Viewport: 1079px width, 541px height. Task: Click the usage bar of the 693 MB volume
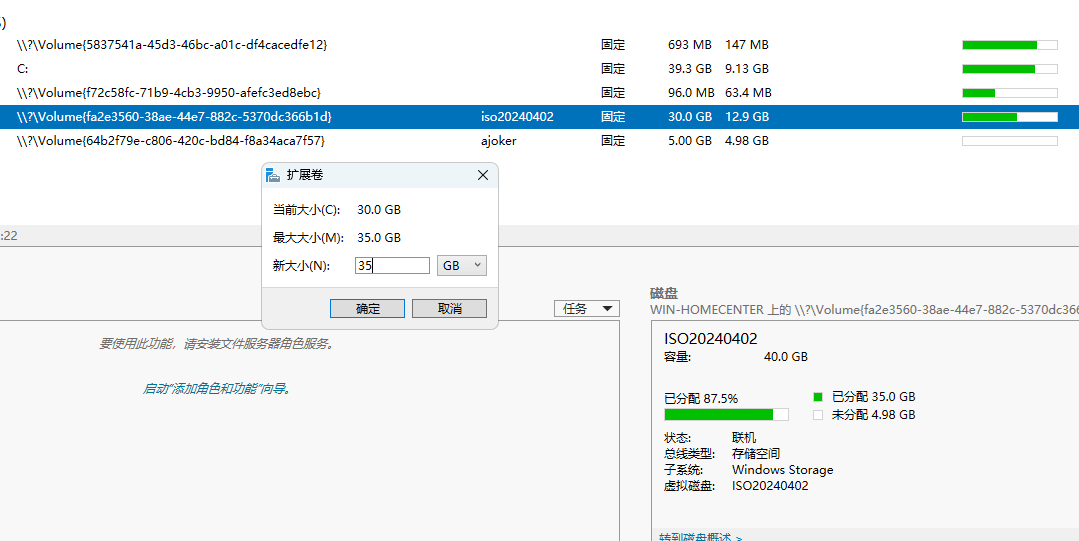tap(1009, 45)
